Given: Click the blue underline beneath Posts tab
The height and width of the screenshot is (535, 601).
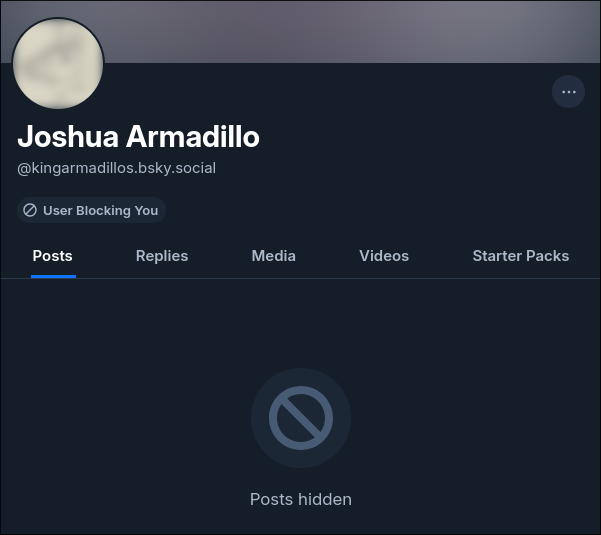Looking at the screenshot, I should point(53,276).
